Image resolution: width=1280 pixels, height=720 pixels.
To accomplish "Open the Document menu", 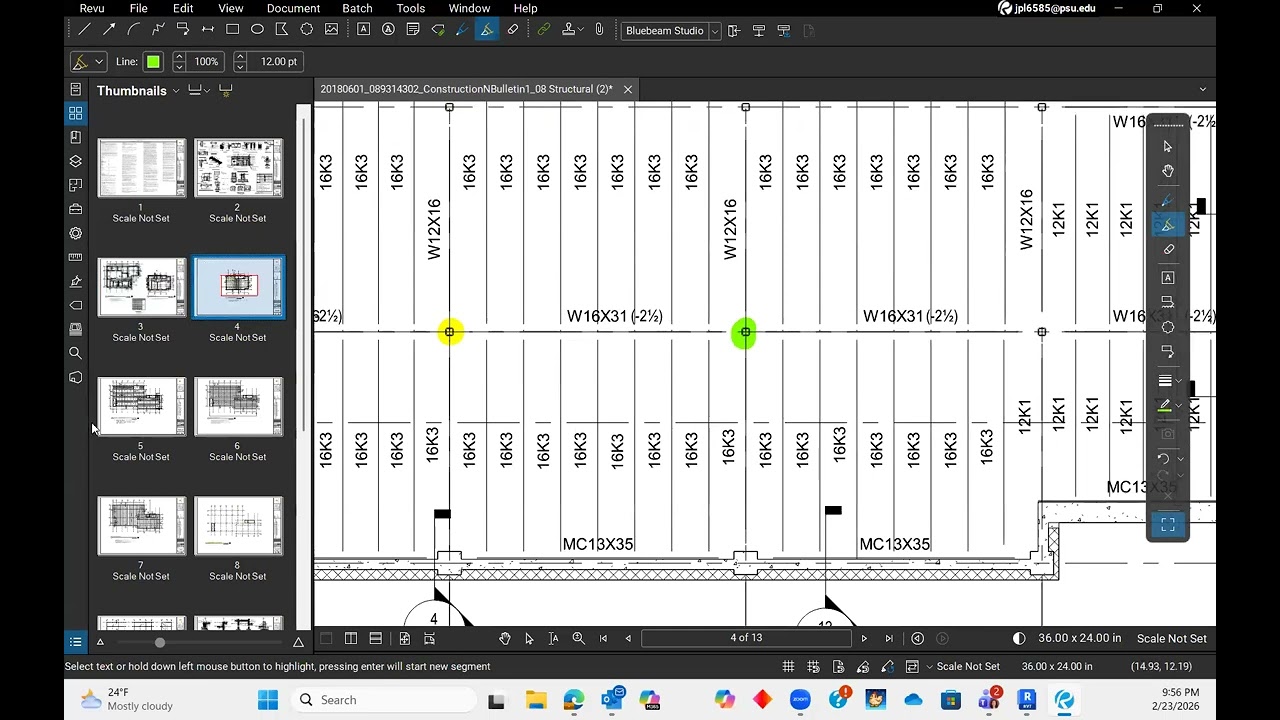I will 293,8.
